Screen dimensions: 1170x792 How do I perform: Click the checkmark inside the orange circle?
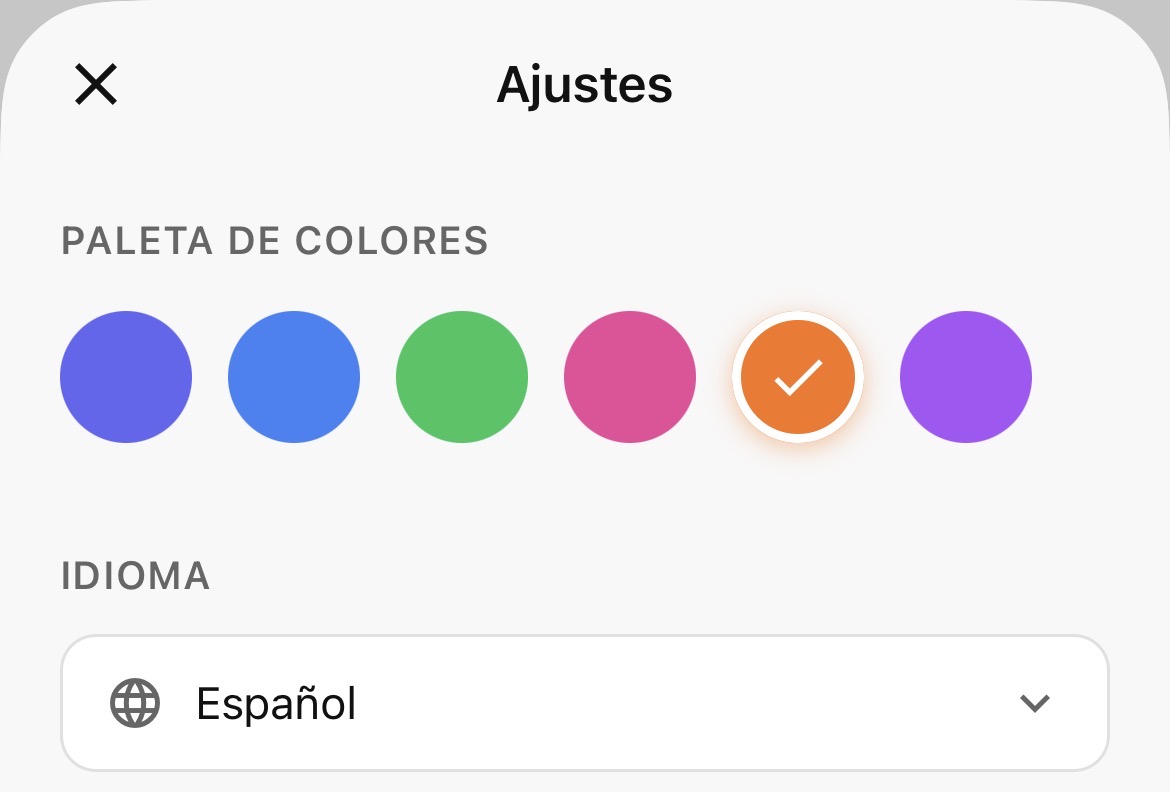coord(797,377)
